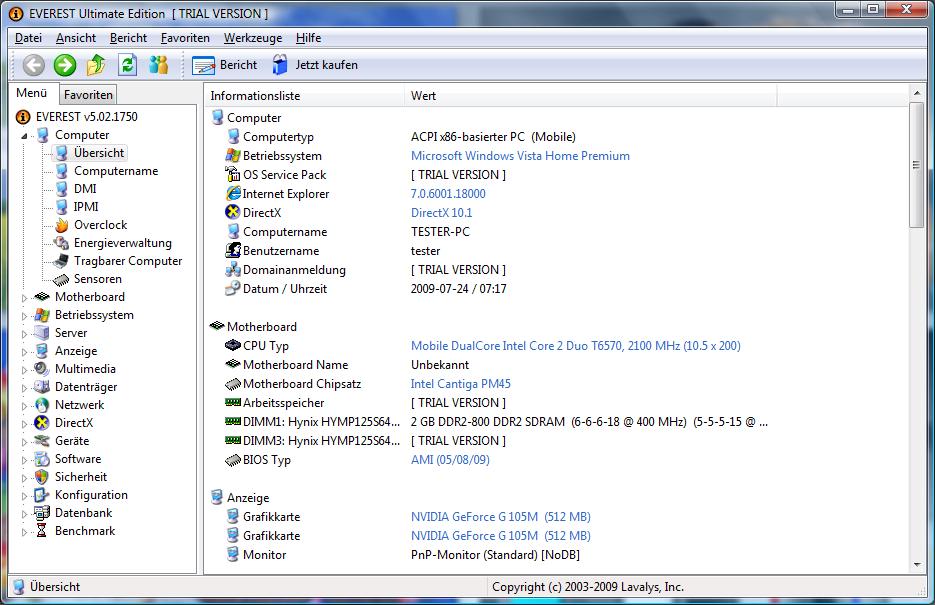The image size is (935, 605).
Task: Click the Datenträger disk icon
Action: (x=42, y=387)
